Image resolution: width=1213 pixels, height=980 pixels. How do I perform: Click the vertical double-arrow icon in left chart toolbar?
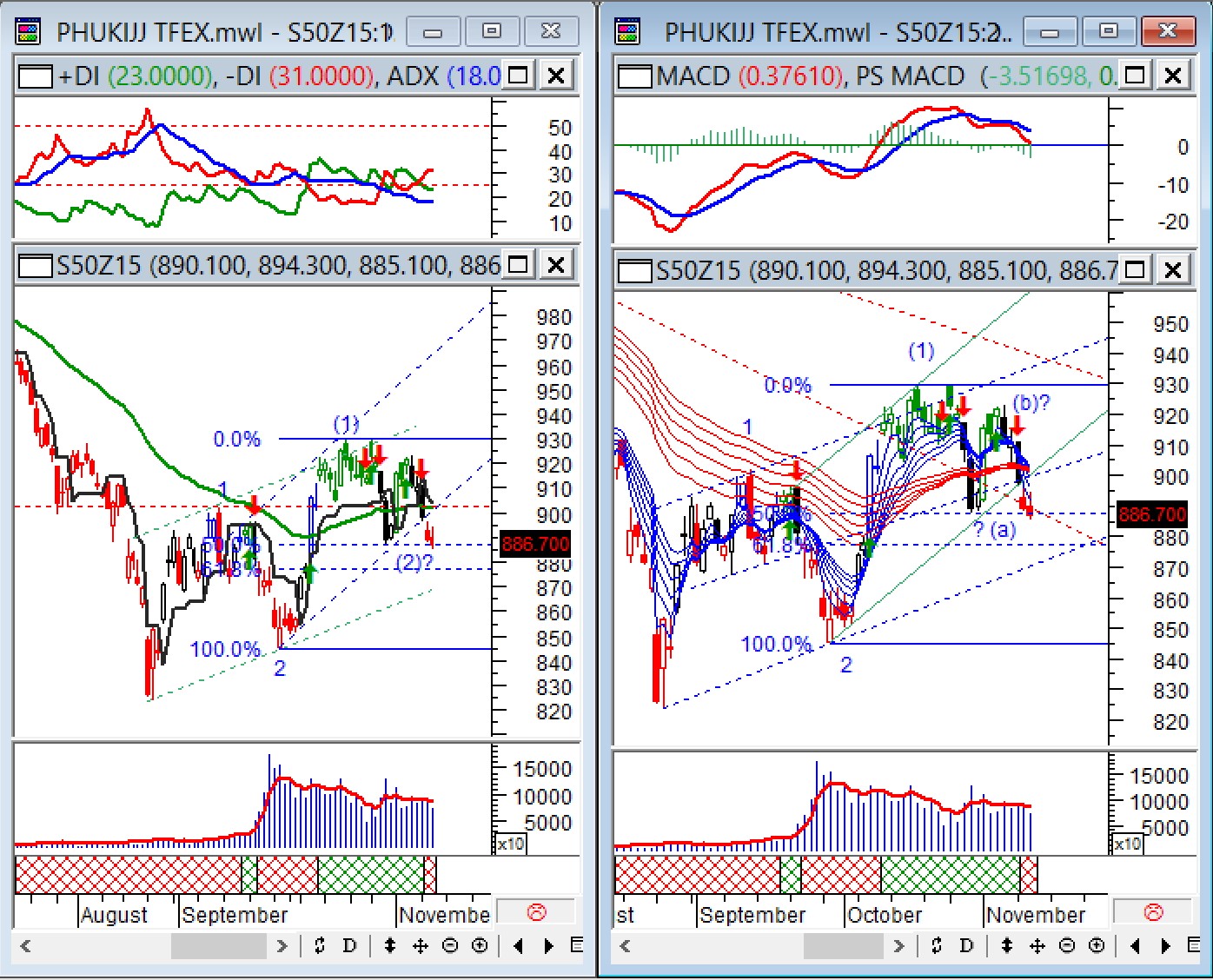coord(390,945)
